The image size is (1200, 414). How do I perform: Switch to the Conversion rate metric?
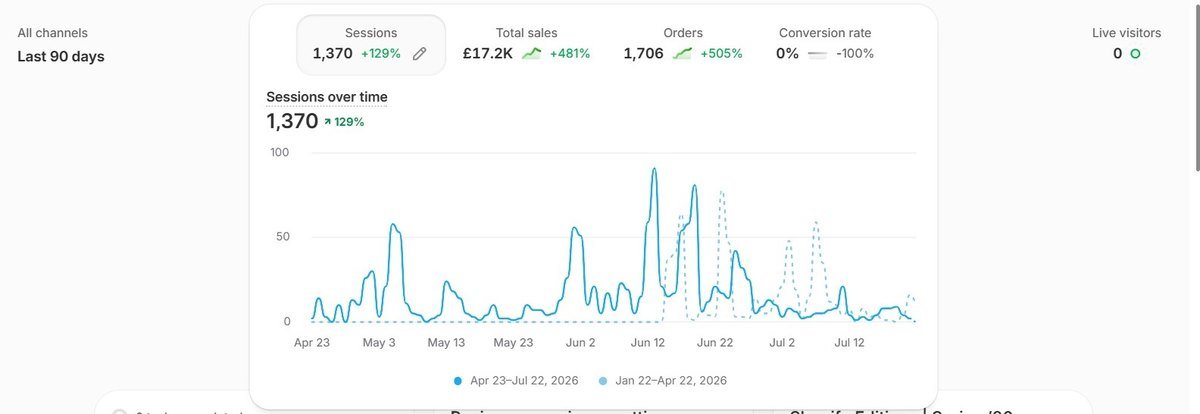click(x=825, y=44)
